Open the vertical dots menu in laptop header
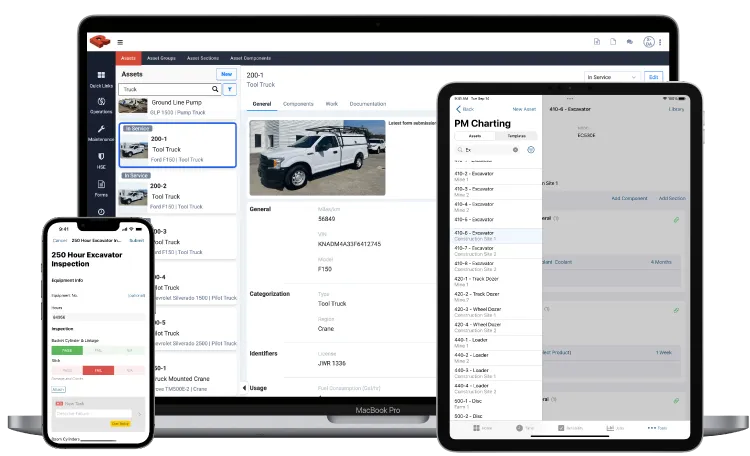 pos(660,42)
